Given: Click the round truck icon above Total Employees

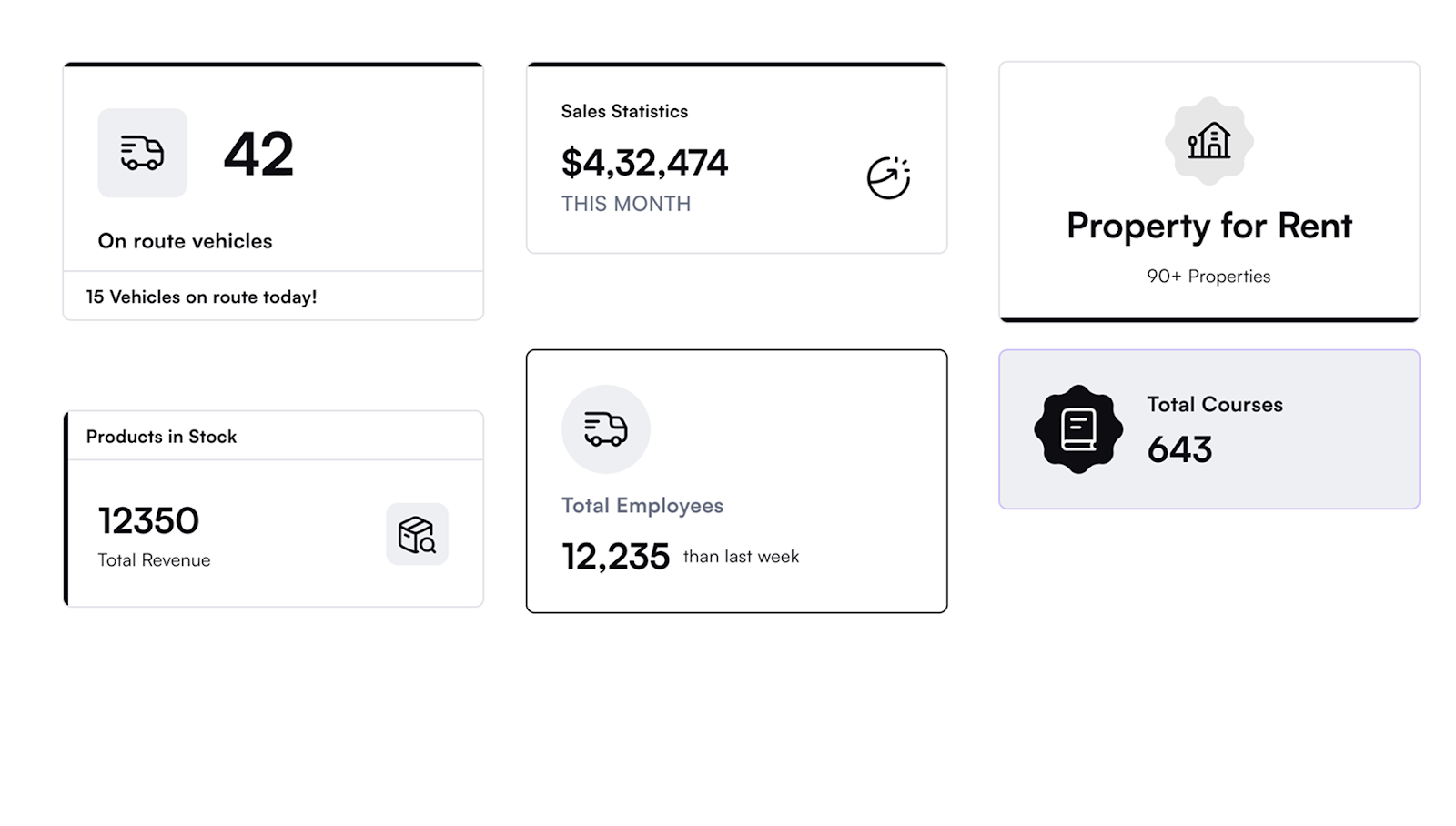Looking at the screenshot, I should 605,429.
